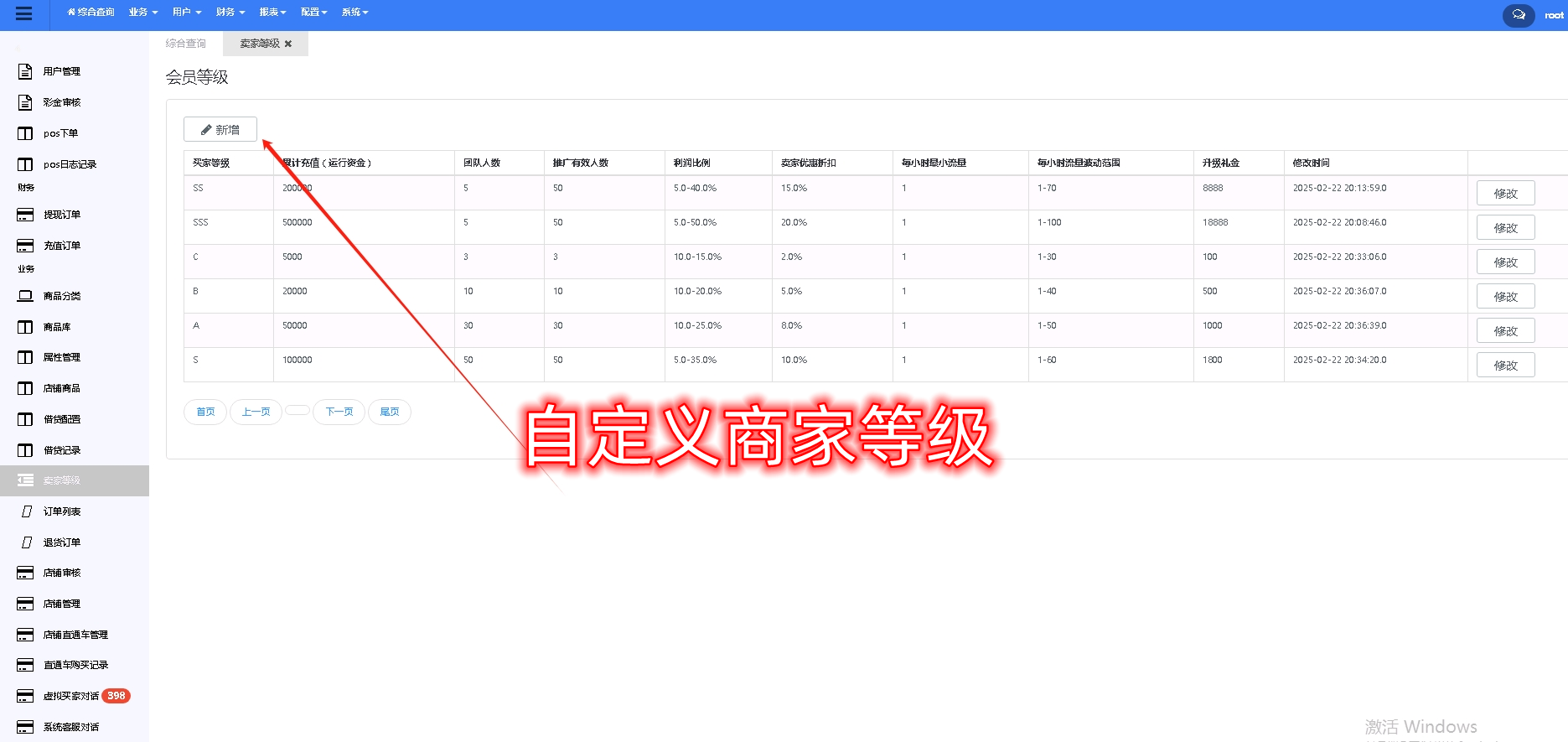Click 修改 for the C level row

coord(1505,262)
